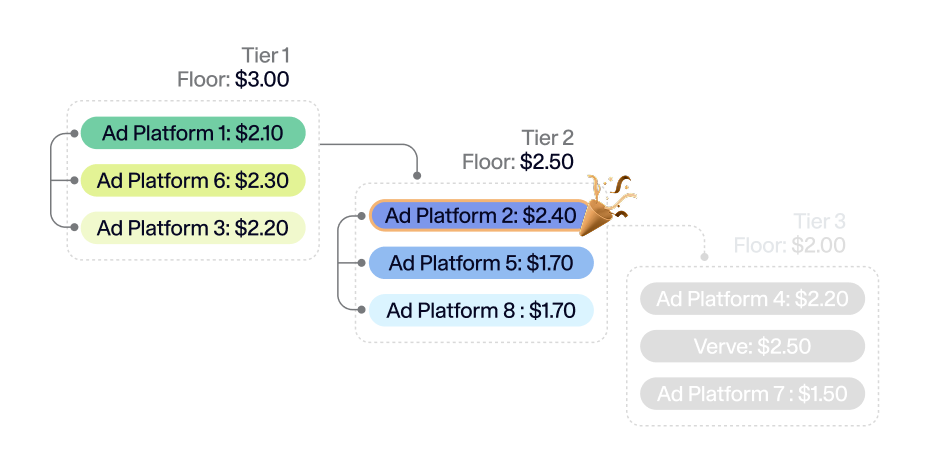The height and width of the screenshot is (470, 930).
Task: Click the connector dot left of Ad Platform 6
Action: point(75,181)
